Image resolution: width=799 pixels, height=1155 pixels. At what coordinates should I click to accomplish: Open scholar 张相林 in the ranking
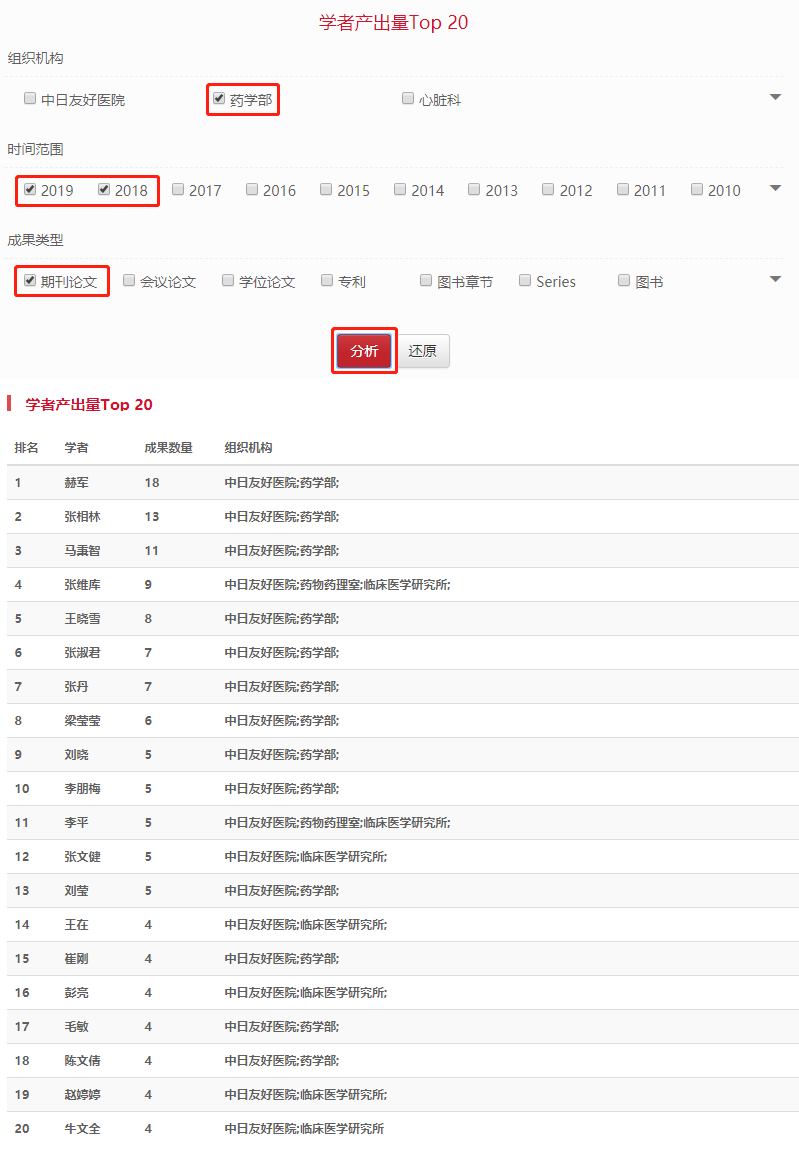83,517
